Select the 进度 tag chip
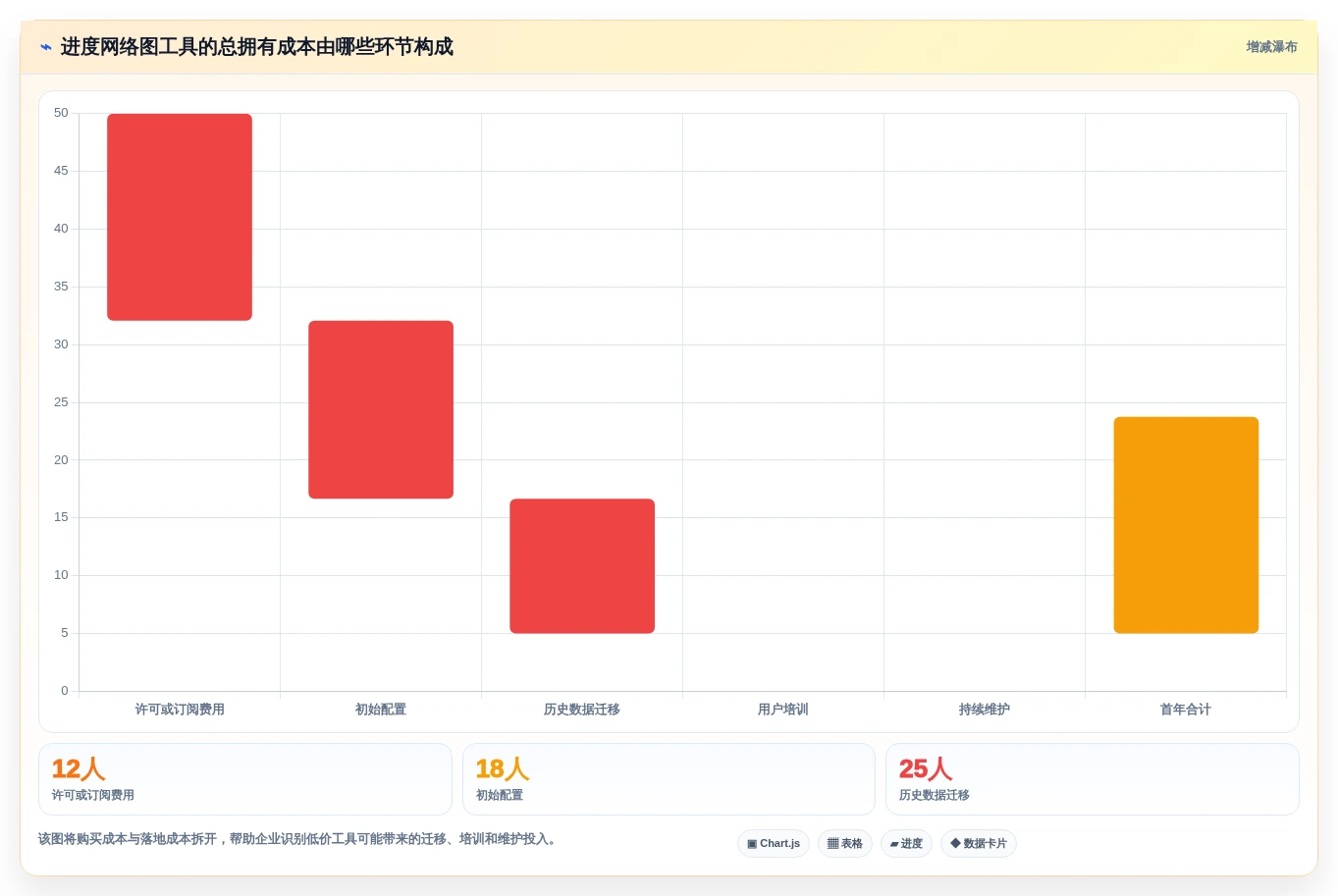The image size is (1338, 896). (x=906, y=844)
